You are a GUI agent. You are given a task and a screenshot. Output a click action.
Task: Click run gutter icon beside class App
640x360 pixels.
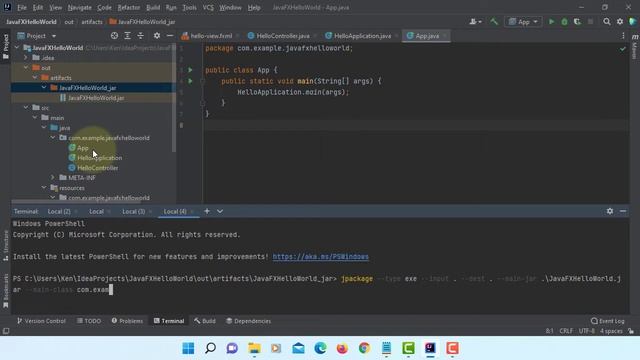190,70
